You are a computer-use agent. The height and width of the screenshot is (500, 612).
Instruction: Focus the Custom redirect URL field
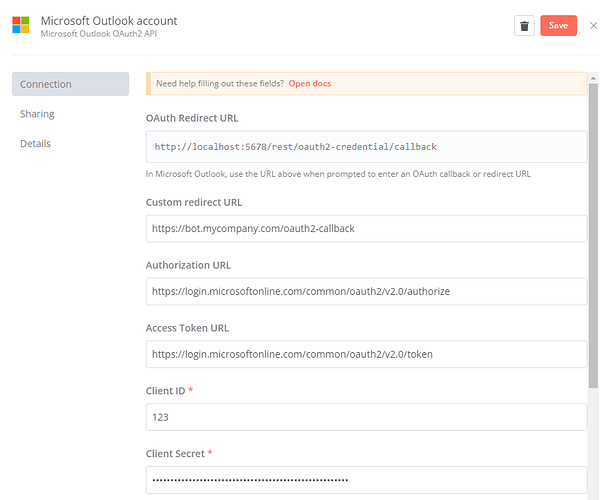(x=366, y=228)
